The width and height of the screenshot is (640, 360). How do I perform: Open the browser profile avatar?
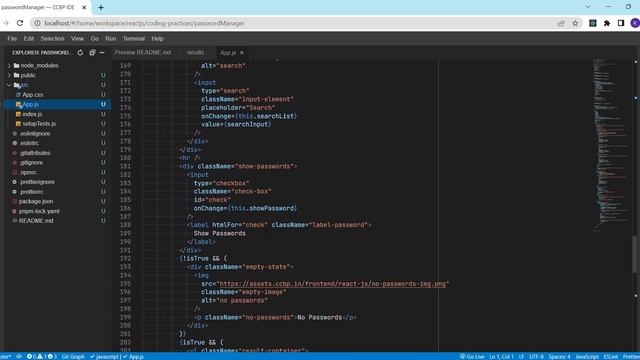[x=635, y=23]
